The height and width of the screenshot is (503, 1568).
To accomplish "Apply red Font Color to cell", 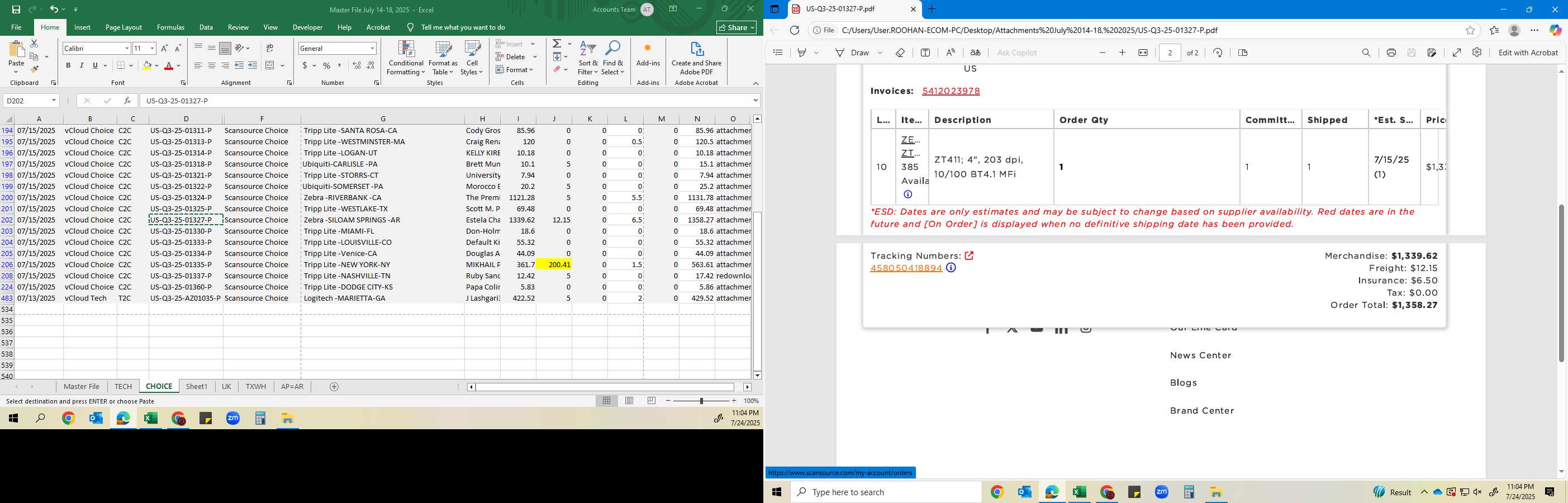I will tap(169, 66).
